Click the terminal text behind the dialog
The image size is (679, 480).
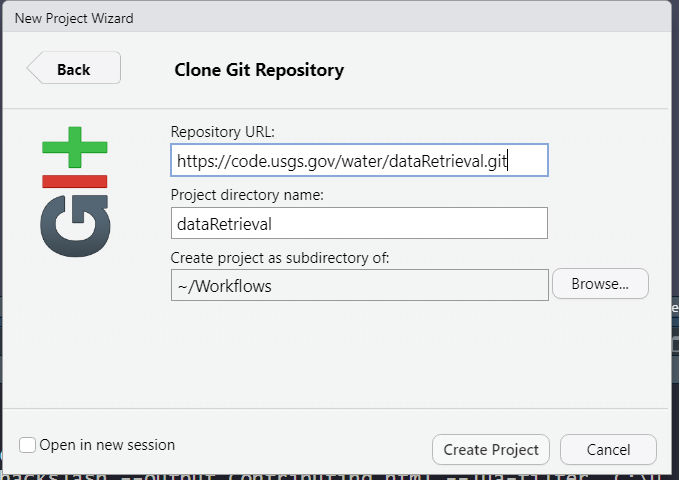coord(300,475)
